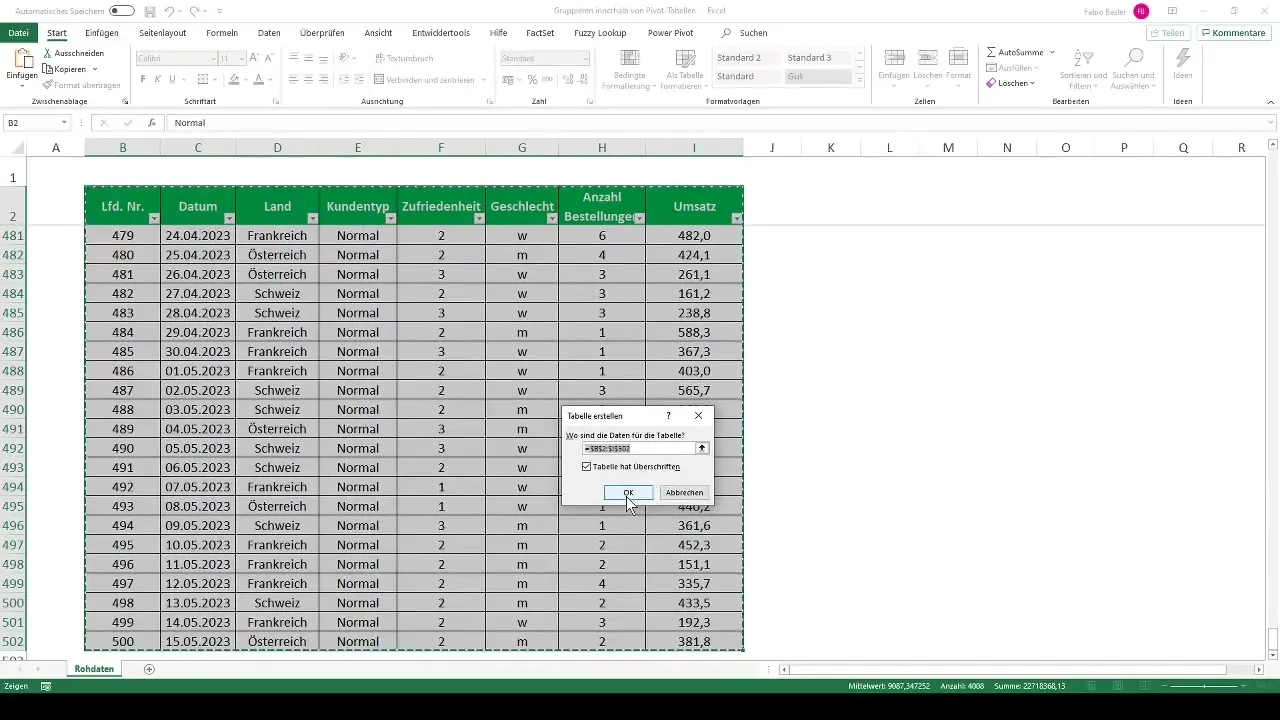
Task: Toggle Automatisches Speichern switch
Action: [x=122, y=11]
